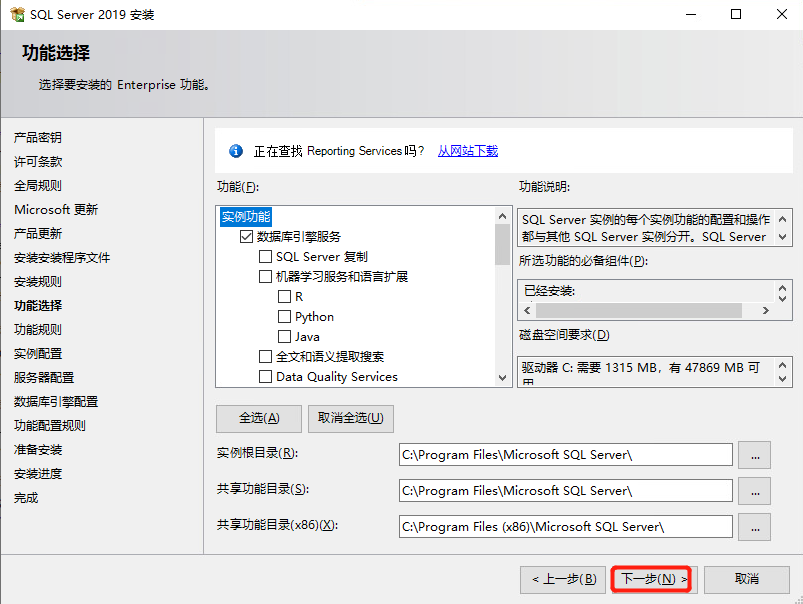803x604 pixels.
Task: Click 功能说明 scroll up arrow
Action: 782,220
